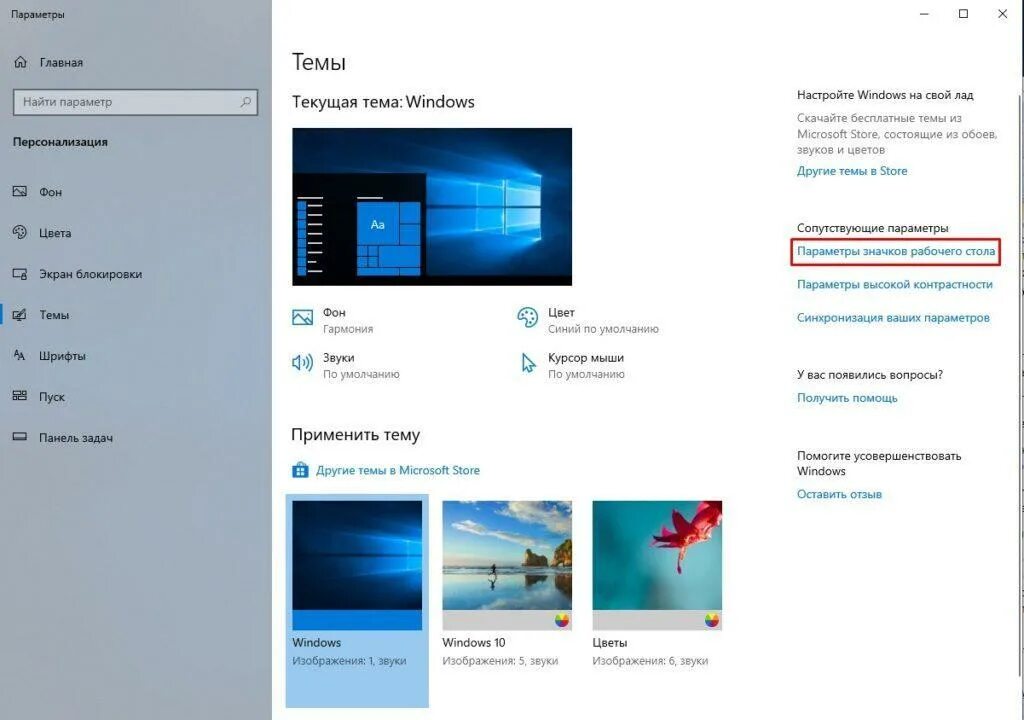Close the Параметры window
This screenshot has width=1024, height=720.
click(x=1002, y=14)
